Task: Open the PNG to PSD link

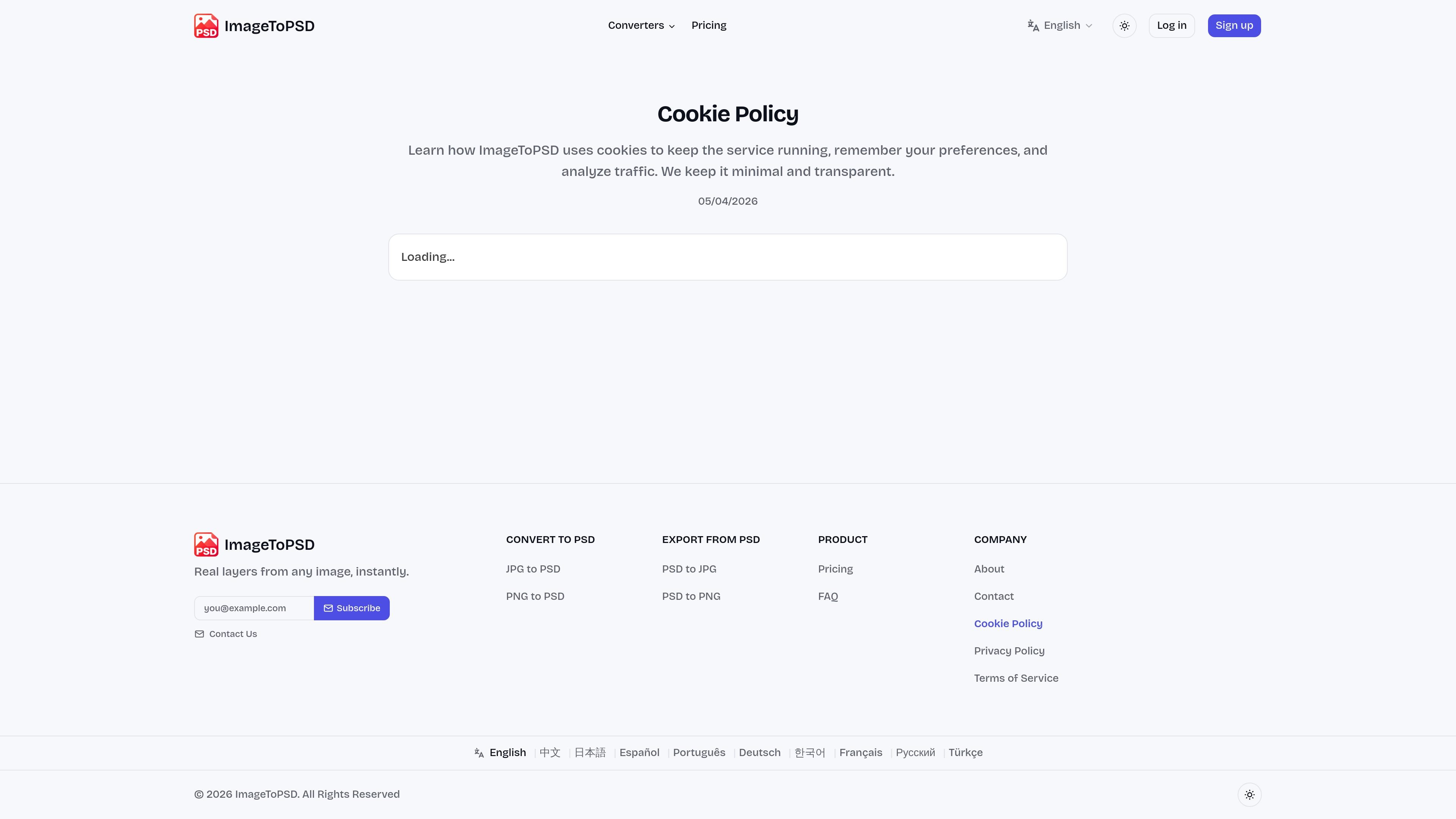Action: (x=535, y=596)
